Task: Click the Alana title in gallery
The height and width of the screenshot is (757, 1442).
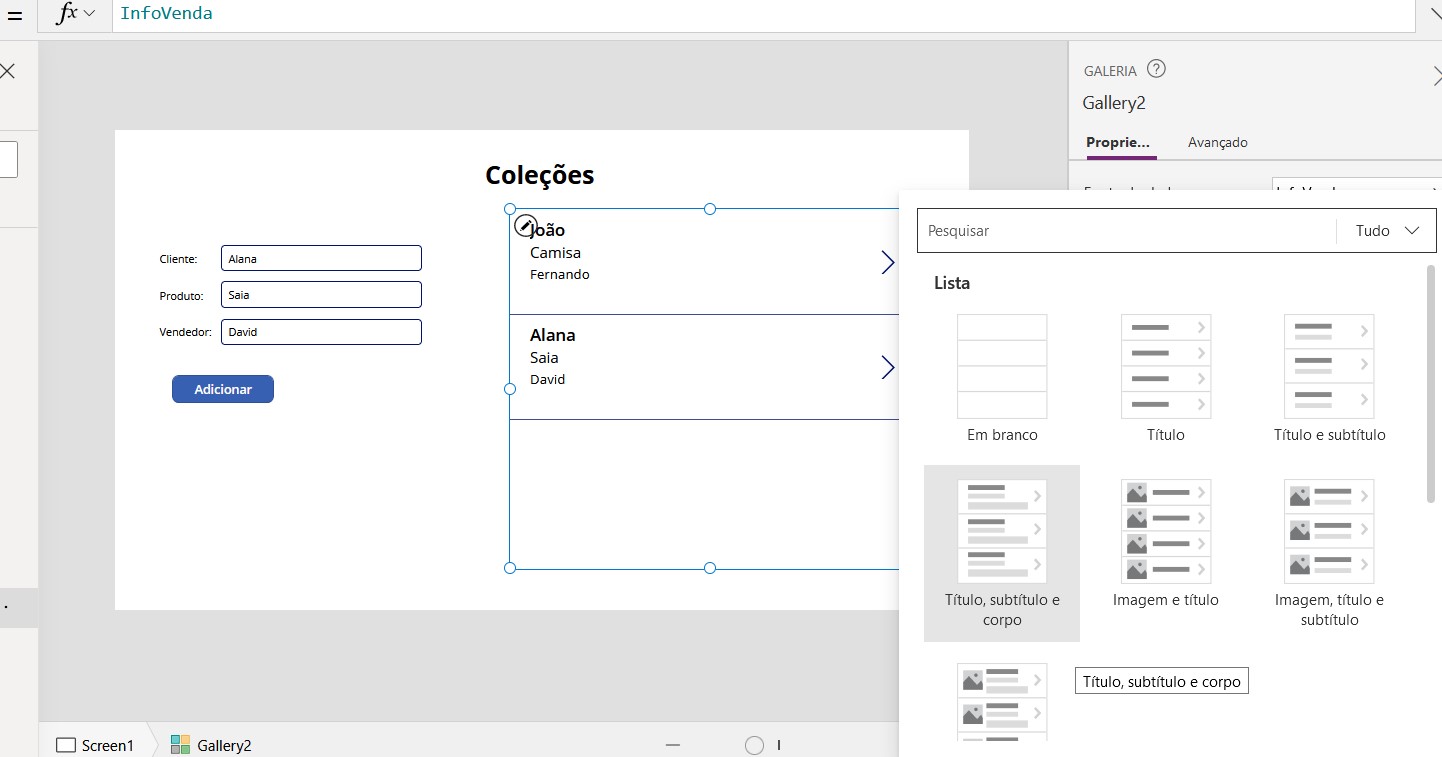Action: pos(553,335)
